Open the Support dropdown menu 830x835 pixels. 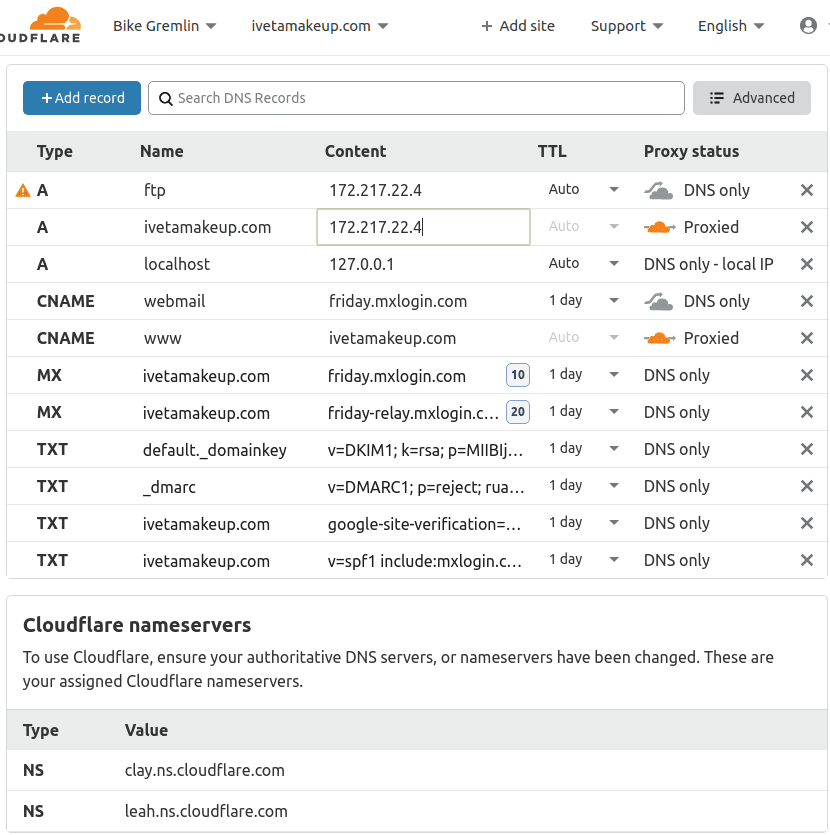point(627,26)
